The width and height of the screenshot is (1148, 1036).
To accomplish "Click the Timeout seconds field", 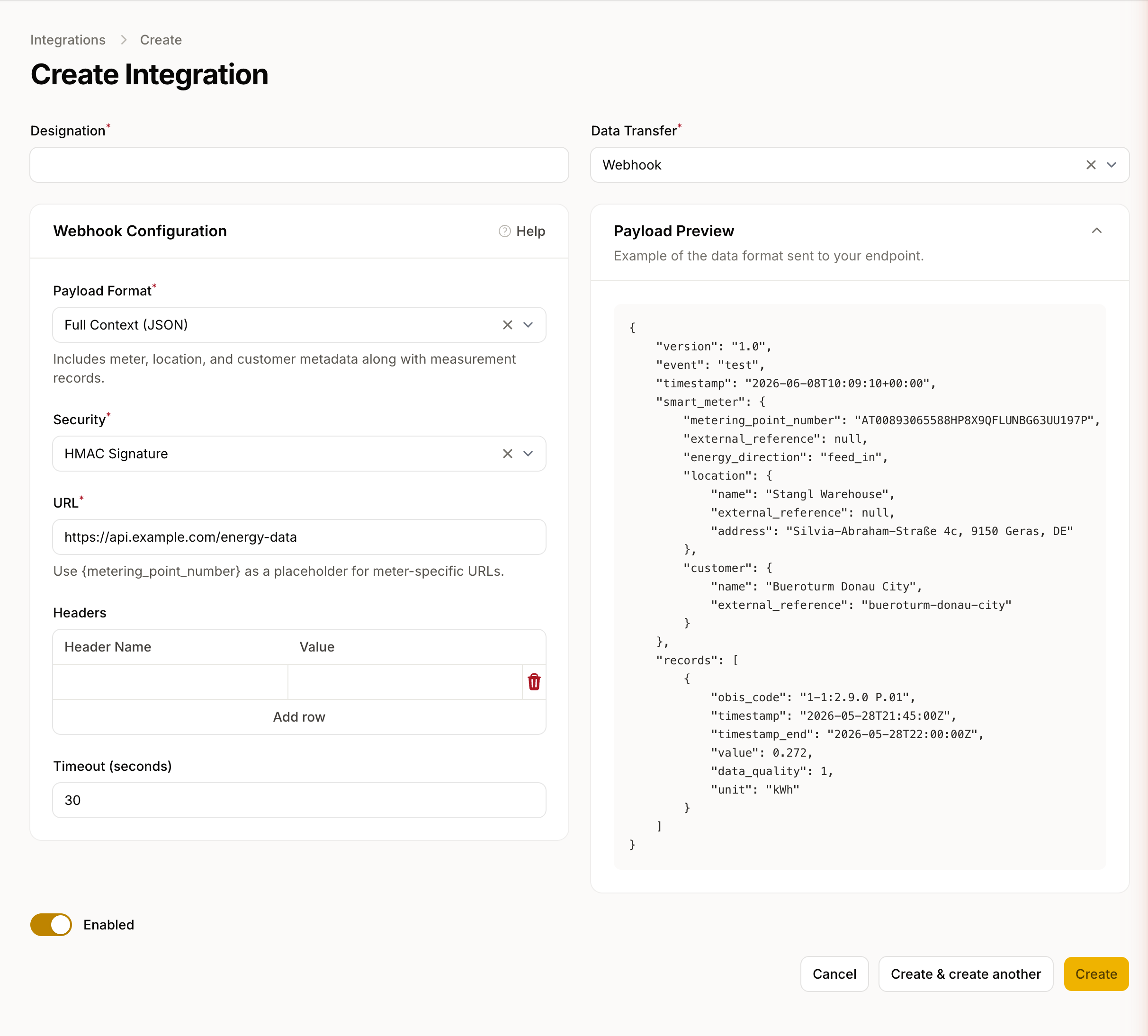I will (x=299, y=800).
